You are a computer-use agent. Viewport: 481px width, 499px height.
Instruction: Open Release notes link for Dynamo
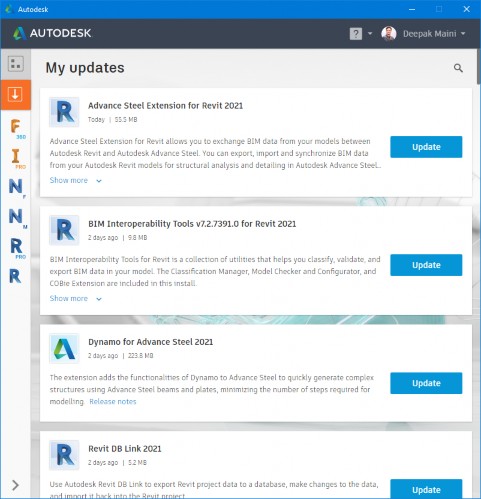(113, 401)
